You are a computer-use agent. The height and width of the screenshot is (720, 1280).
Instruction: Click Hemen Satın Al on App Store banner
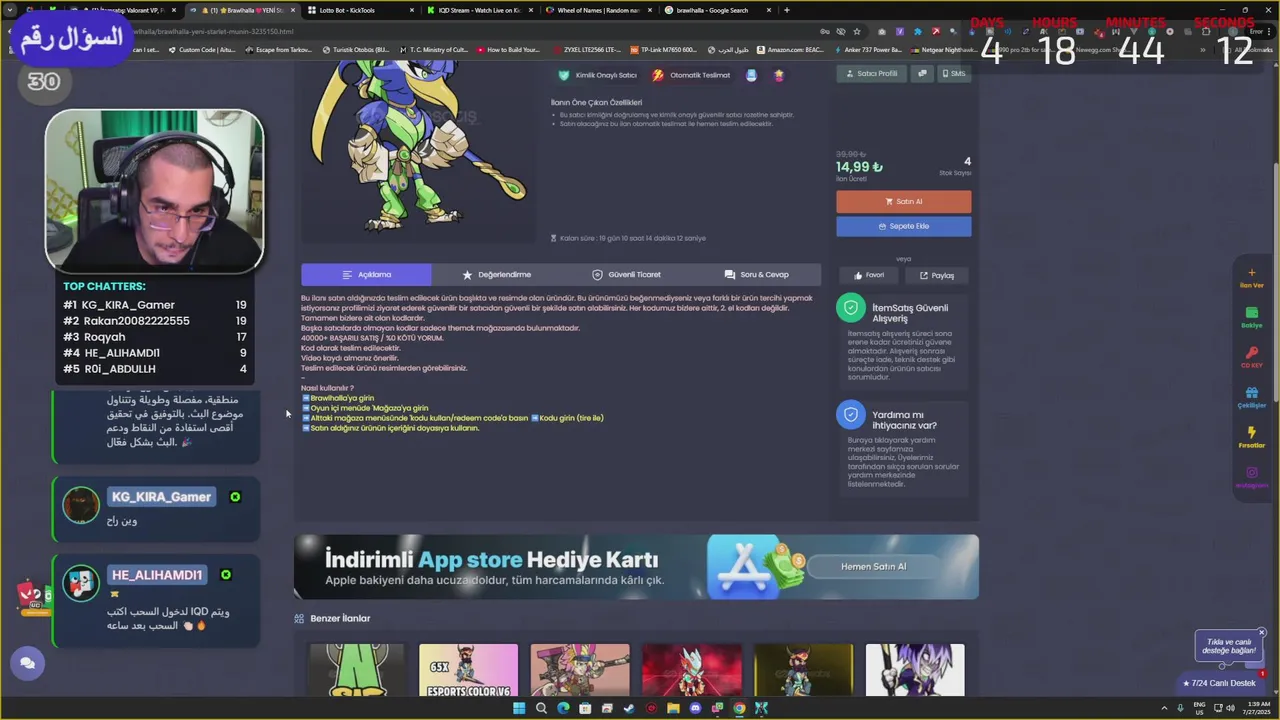[x=873, y=566]
